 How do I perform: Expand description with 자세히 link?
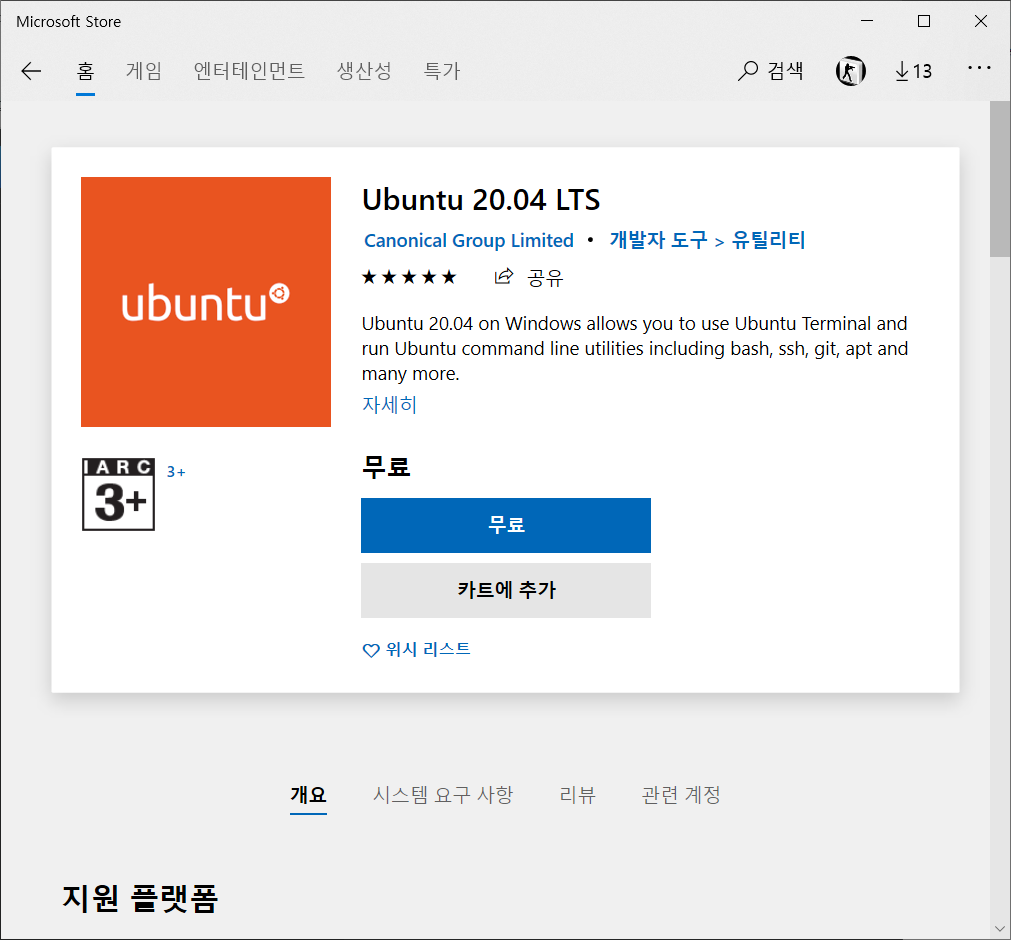click(x=389, y=404)
